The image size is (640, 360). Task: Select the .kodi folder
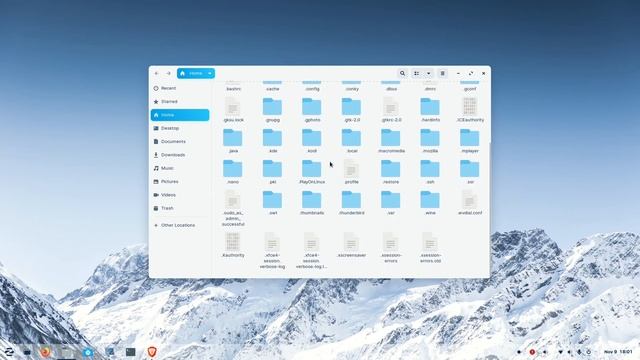click(311, 138)
